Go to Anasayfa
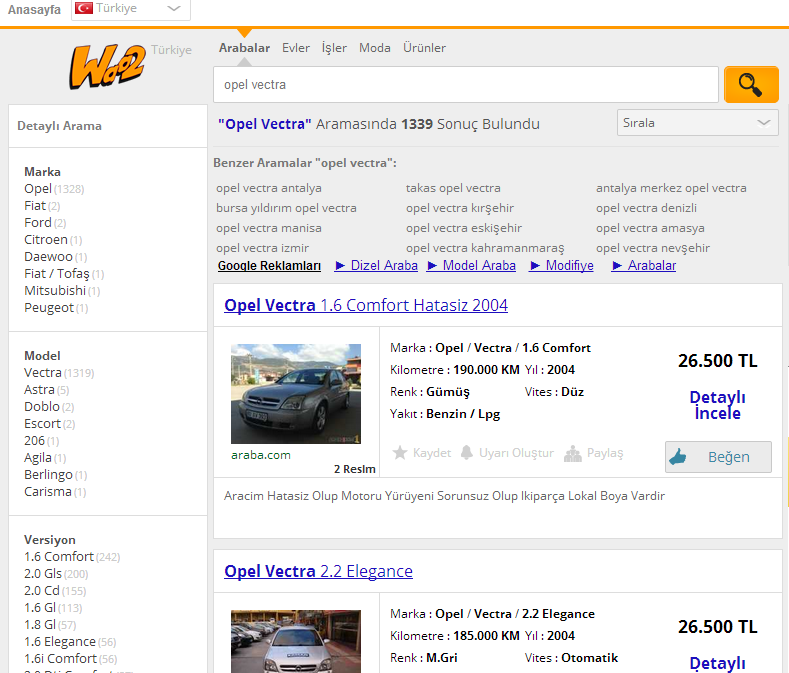The height and width of the screenshot is (673, 789). 34,10
